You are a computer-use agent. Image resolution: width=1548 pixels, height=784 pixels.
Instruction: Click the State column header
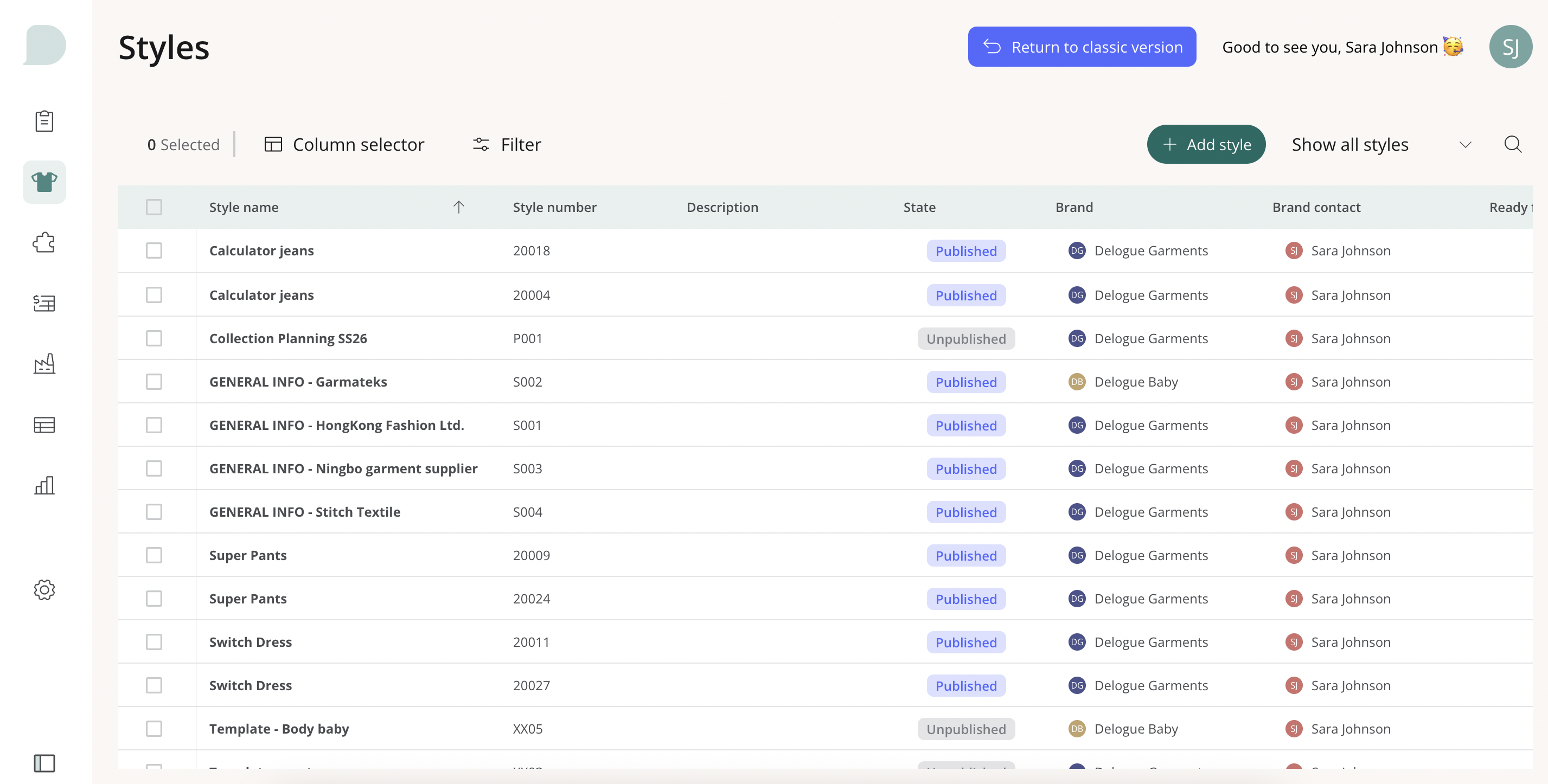click(x=919, y=207)
